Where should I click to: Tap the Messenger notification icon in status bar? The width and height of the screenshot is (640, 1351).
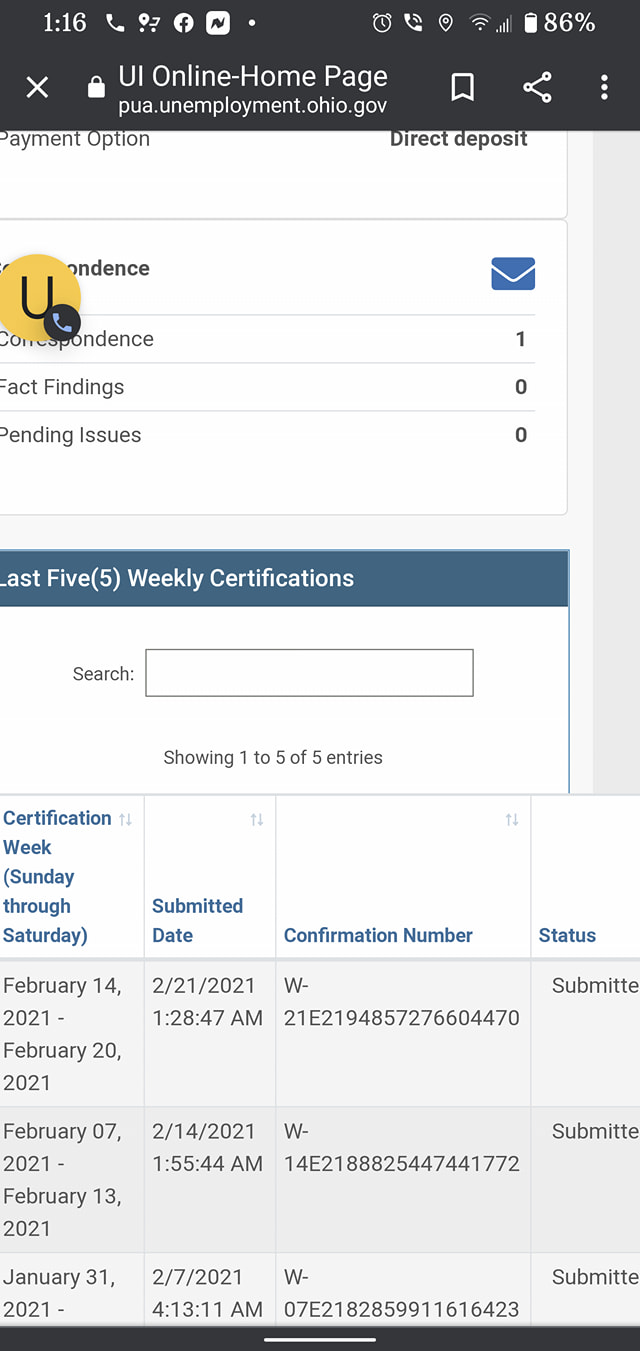tap(217, 23)
